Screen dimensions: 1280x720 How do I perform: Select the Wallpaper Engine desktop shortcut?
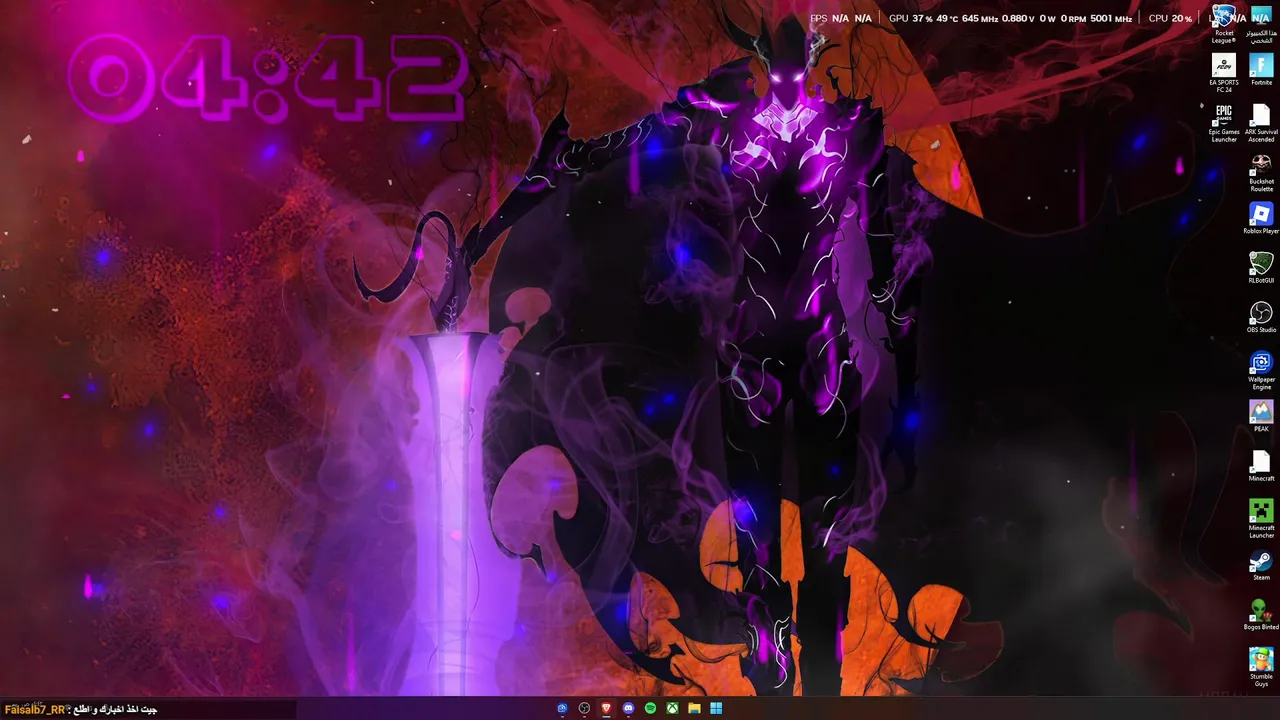pos(1261,370)
